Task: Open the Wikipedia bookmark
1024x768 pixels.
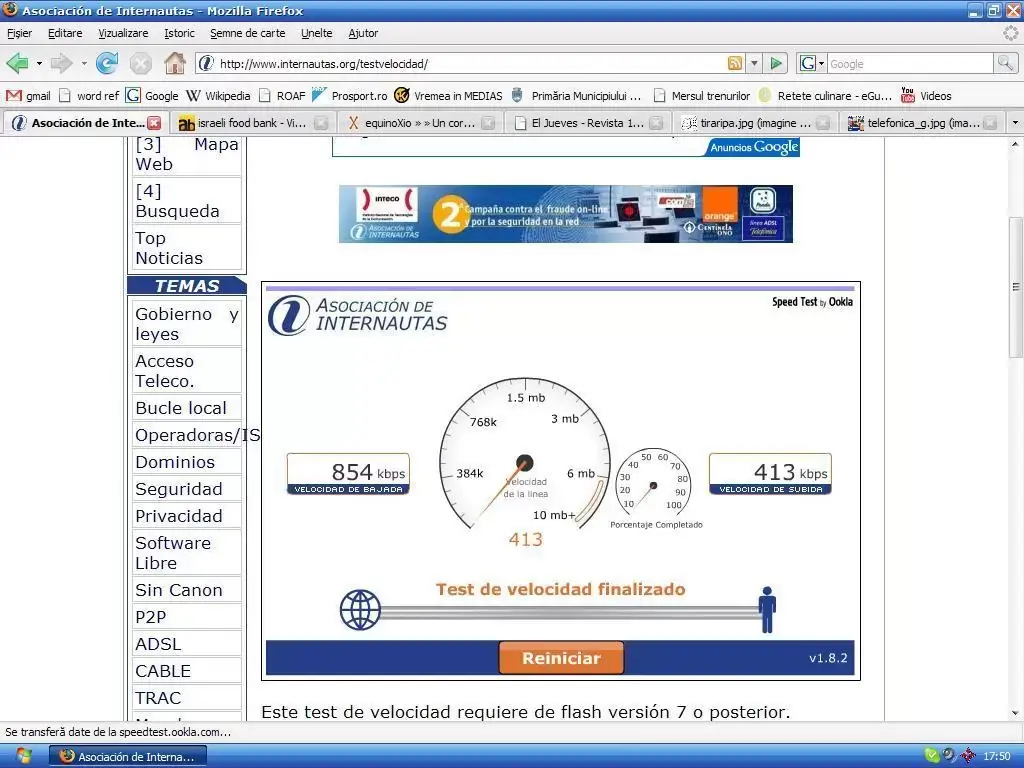Action: coord(218,96)
